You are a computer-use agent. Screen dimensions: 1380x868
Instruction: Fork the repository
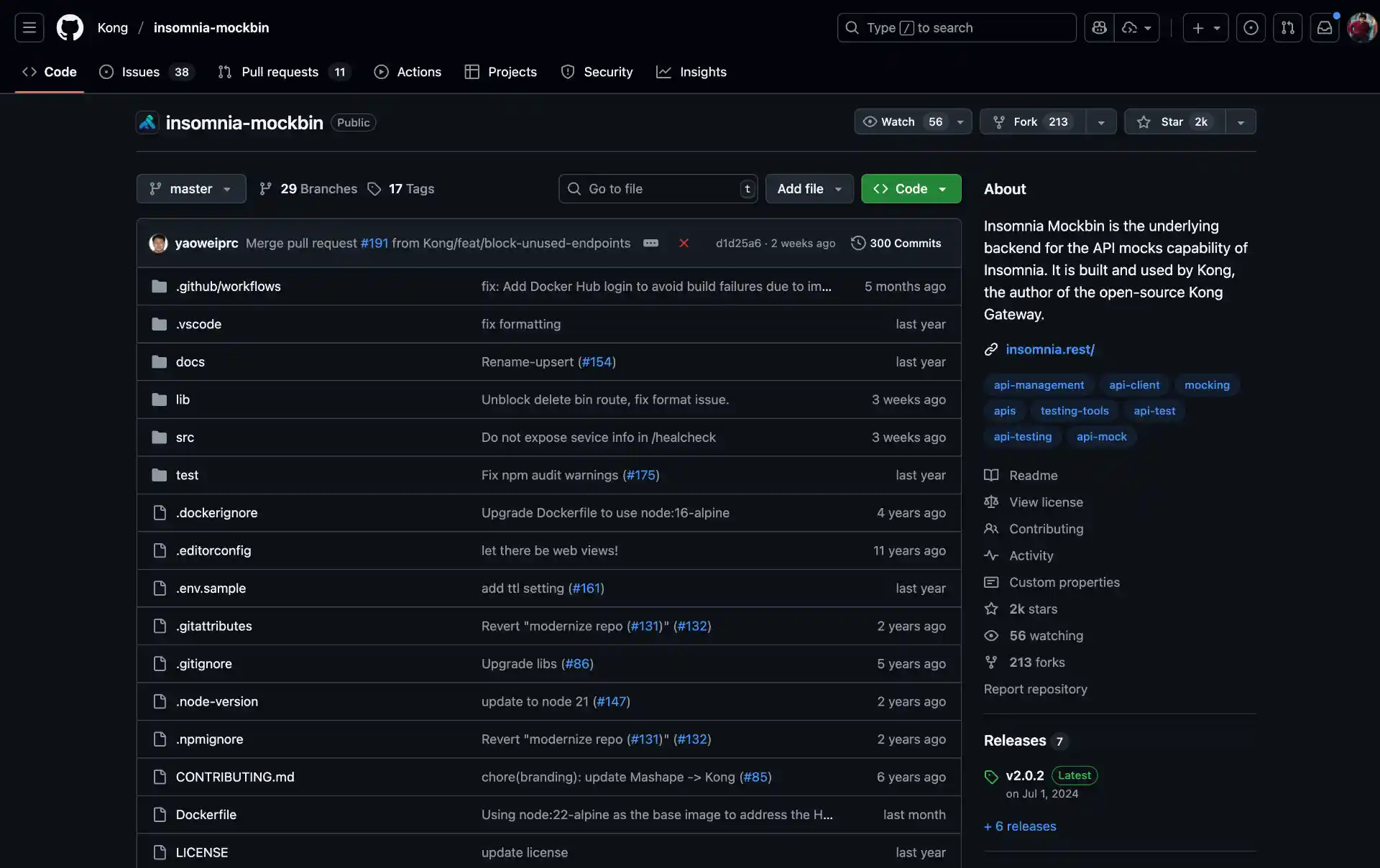(x=1033, y=121)
